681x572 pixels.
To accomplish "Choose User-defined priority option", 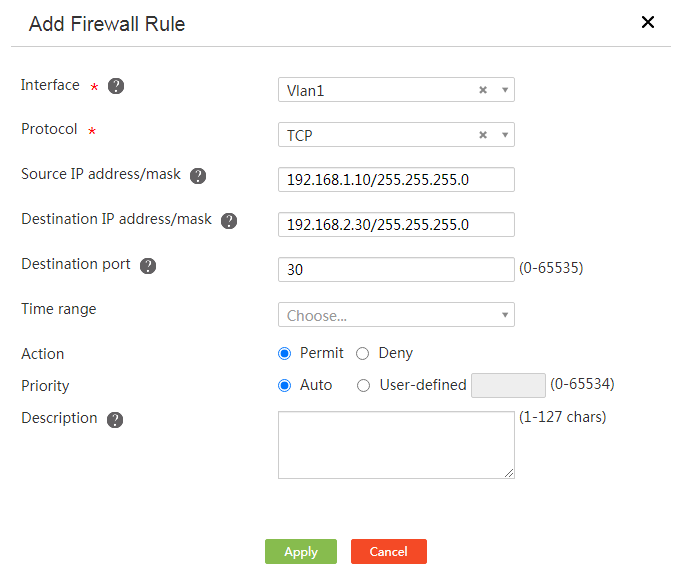I will pos(364,385).
